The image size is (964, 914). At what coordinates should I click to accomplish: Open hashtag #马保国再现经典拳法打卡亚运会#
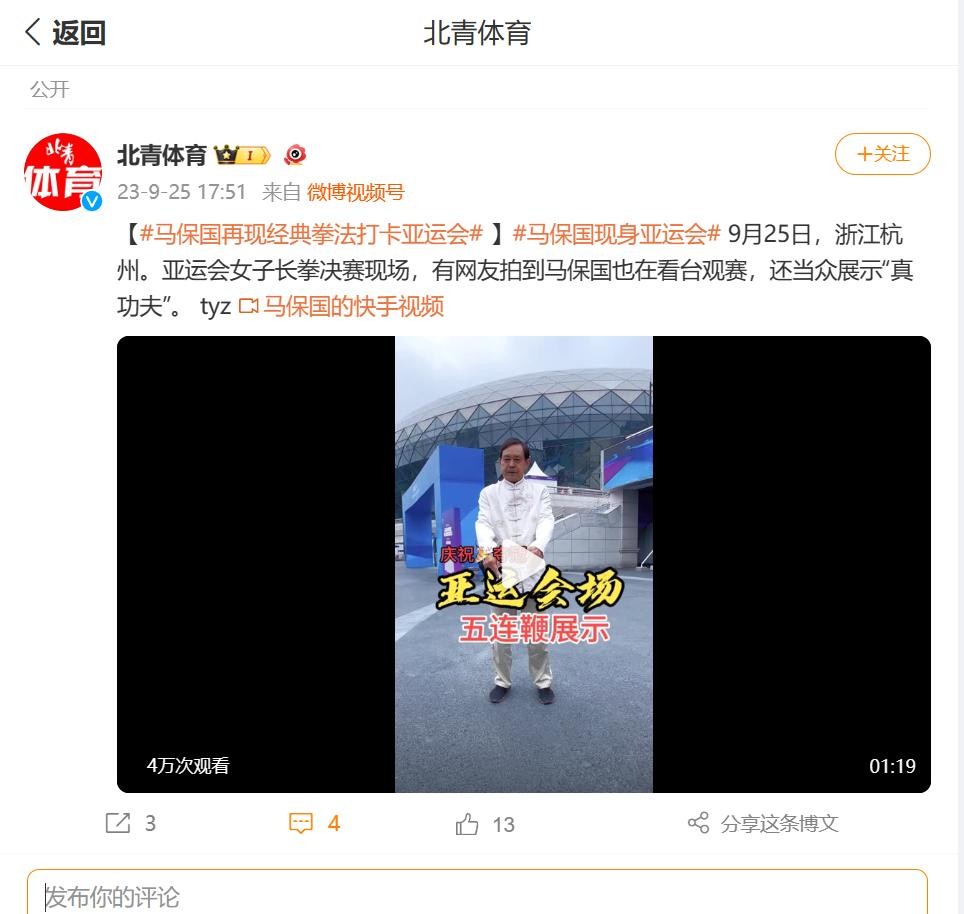click(311, 234)
